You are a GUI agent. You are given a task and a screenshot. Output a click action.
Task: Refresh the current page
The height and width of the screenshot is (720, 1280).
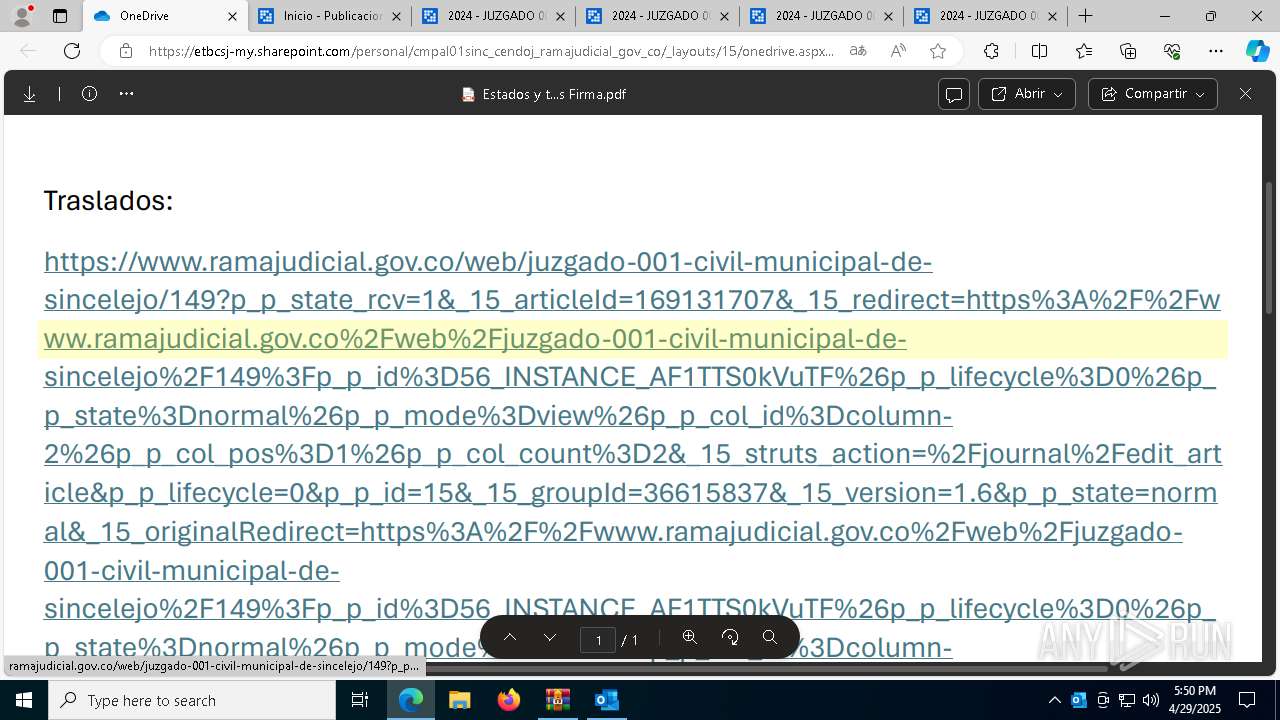72,51
